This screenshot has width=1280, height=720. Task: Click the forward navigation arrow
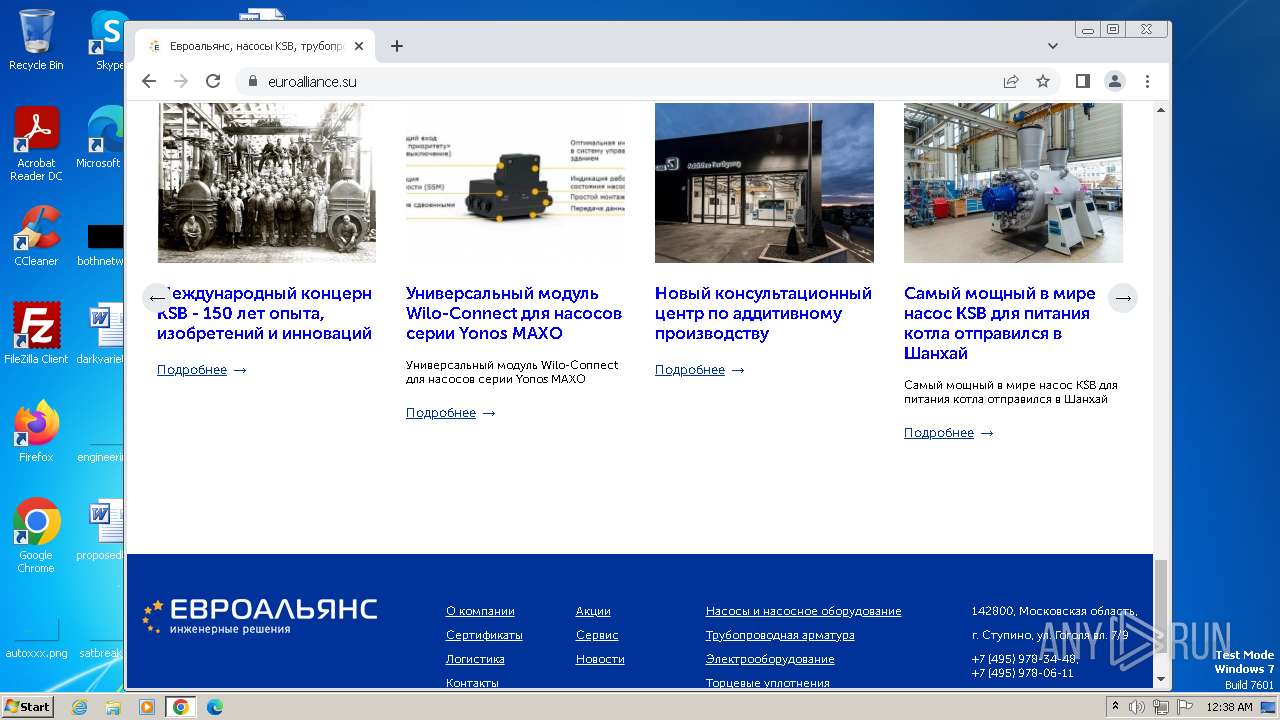point(181,81)
